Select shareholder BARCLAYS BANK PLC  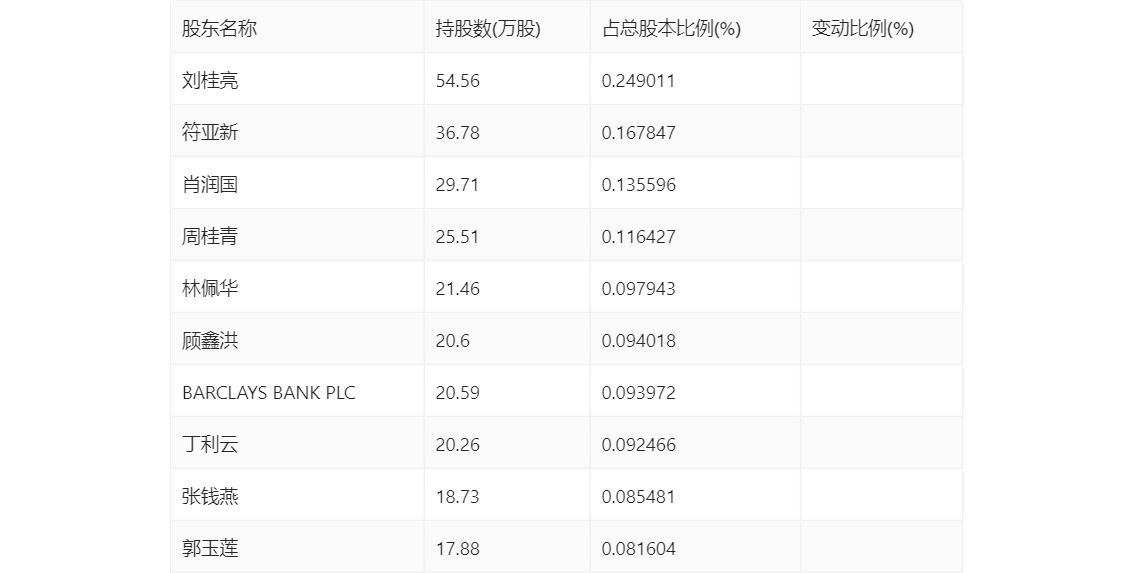pyautogui.click(x=269, y=393)
